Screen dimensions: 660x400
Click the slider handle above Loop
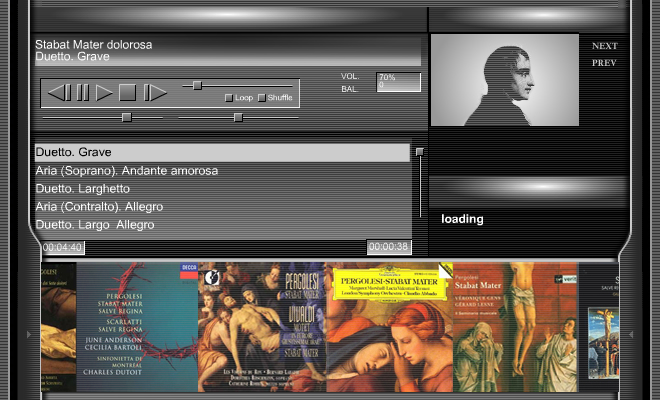coord(197,85)
